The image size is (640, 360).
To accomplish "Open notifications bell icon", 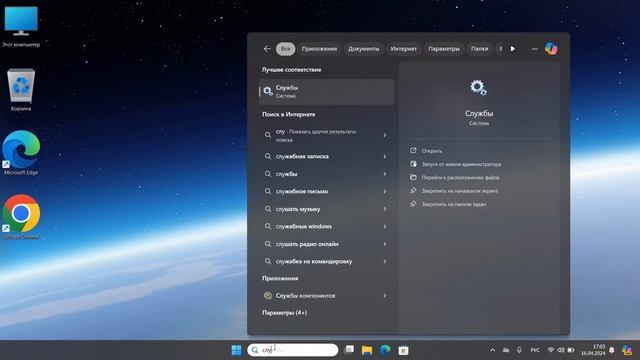I will tap(611, 350).
